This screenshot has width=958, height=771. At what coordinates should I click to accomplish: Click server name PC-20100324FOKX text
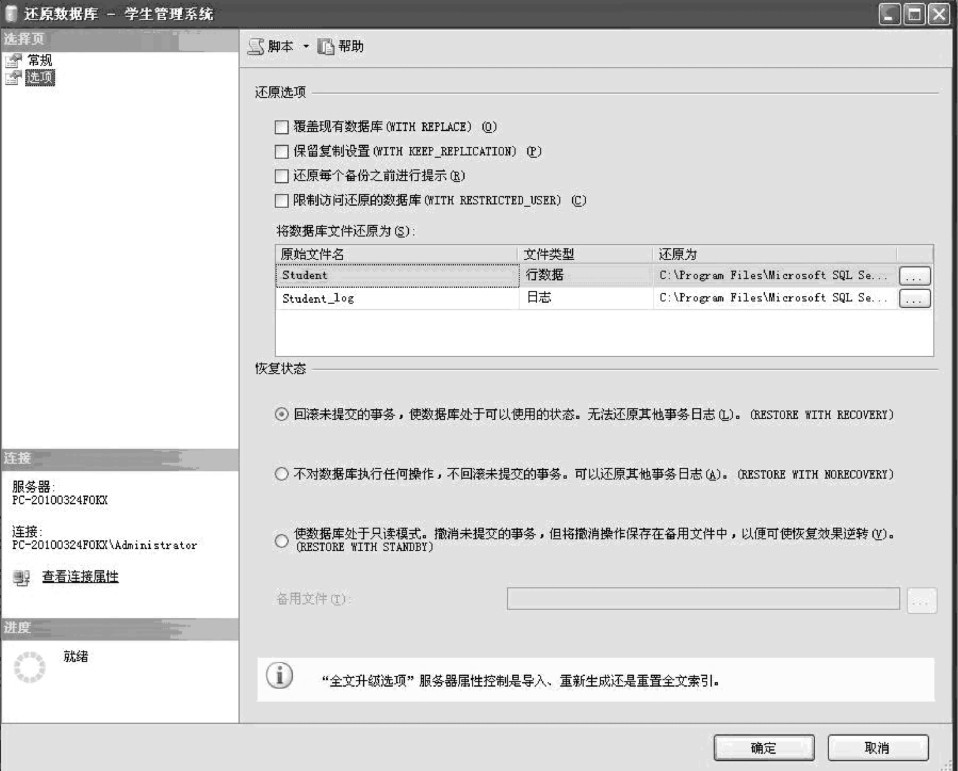[x=60, y=500]
